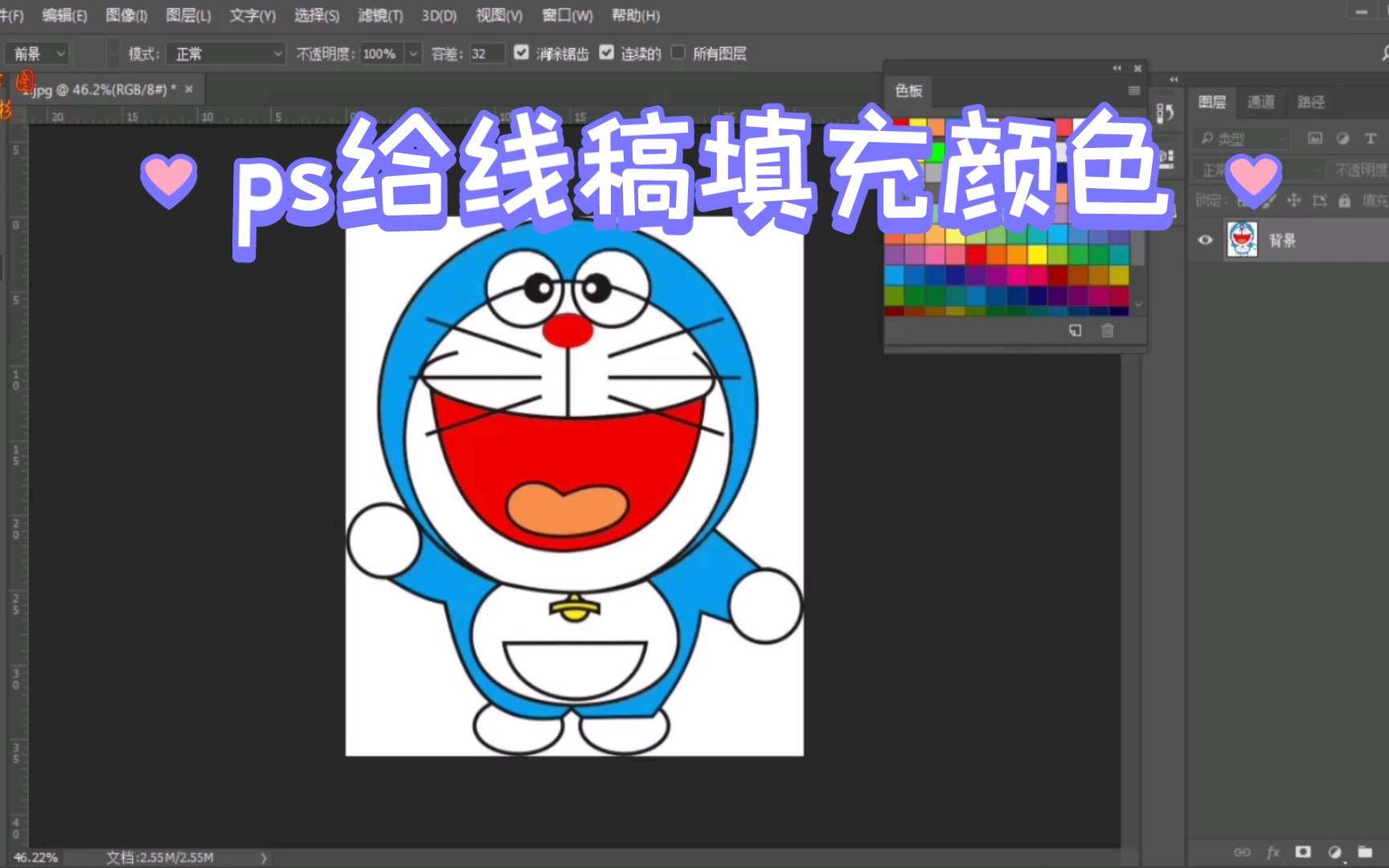
Task: Open the Swatches panel flyout menu
Action: click(1134, 91)
